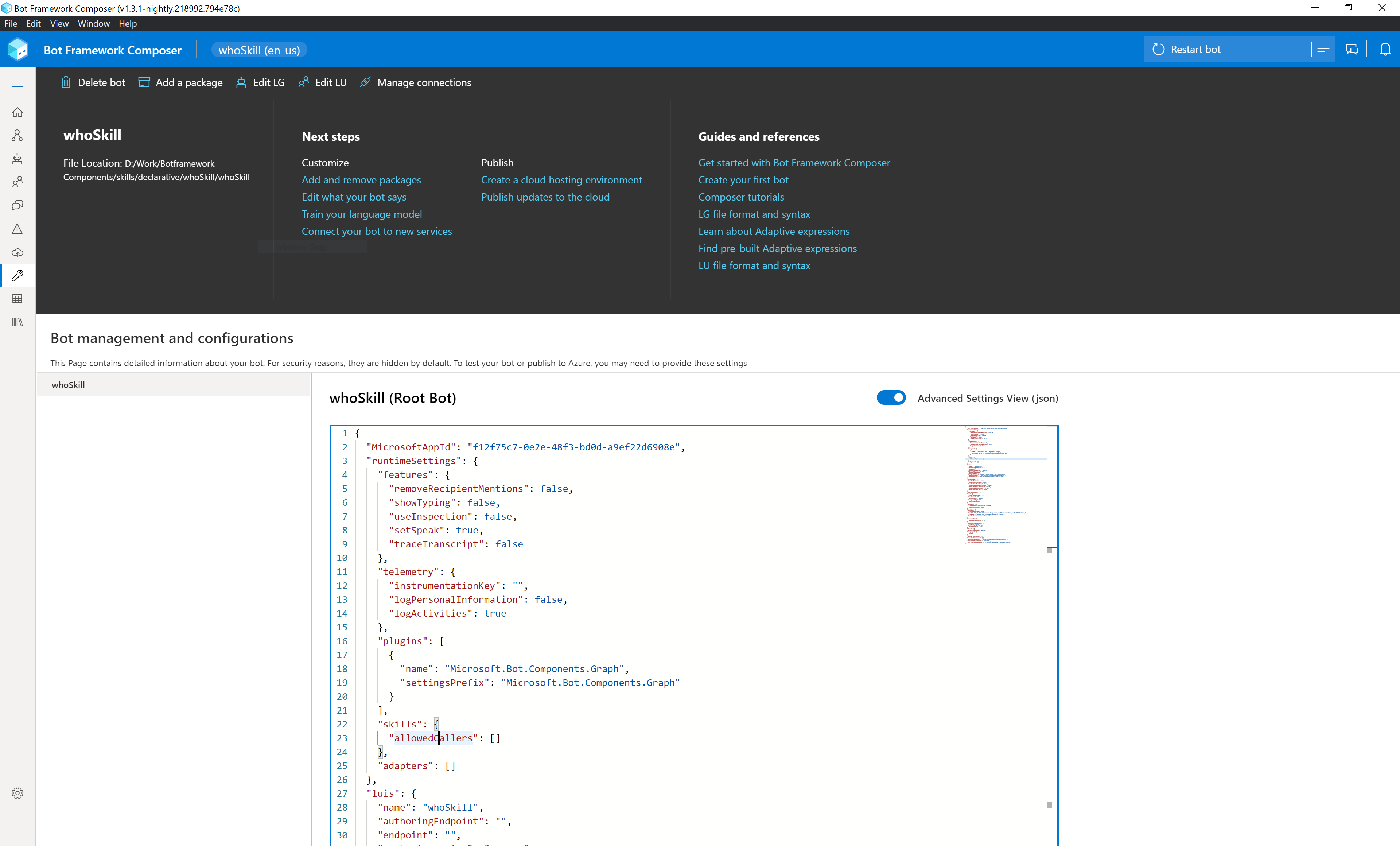Viewport: 1400px width, 846px height.
Task: Open the web chat panel icon
Action: (x=1352, y=49)
